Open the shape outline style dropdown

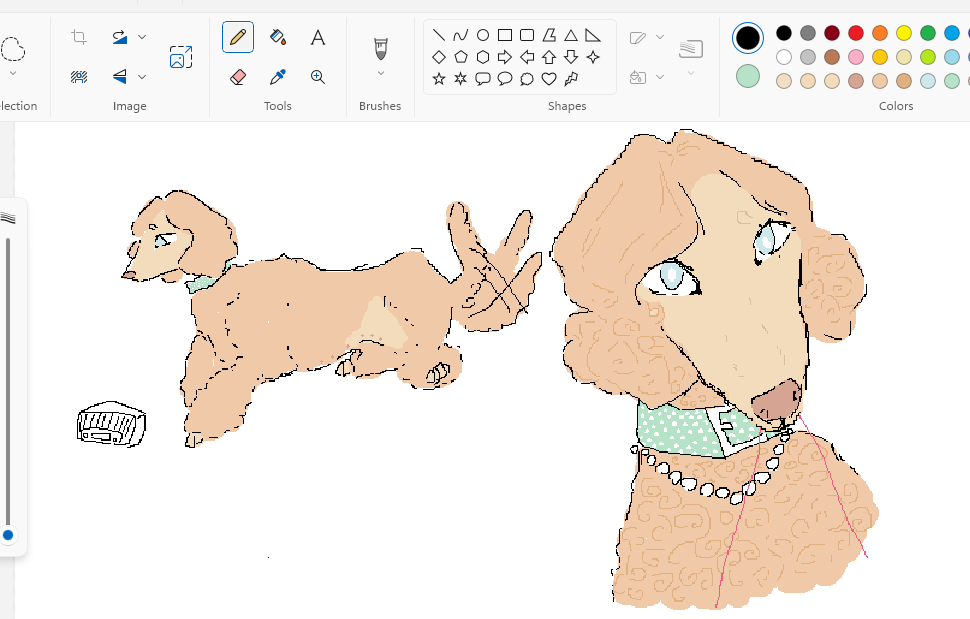[660, 38]
